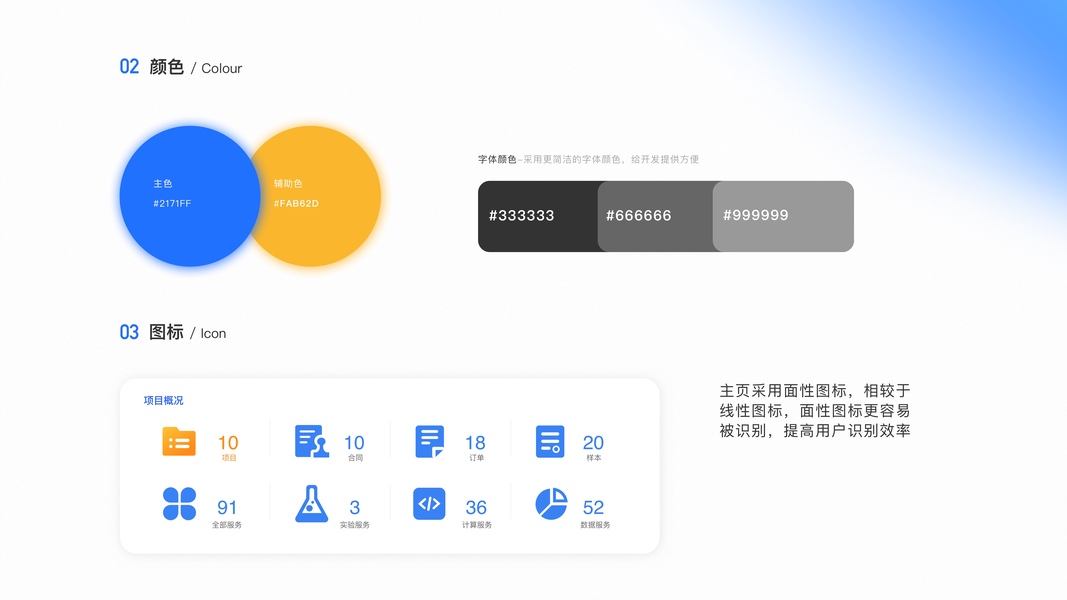Image resolution: width=1067 pixels, height=600 pixels.
Task: Click the 主色 label in blue circle
Action: tap(163, 184)
